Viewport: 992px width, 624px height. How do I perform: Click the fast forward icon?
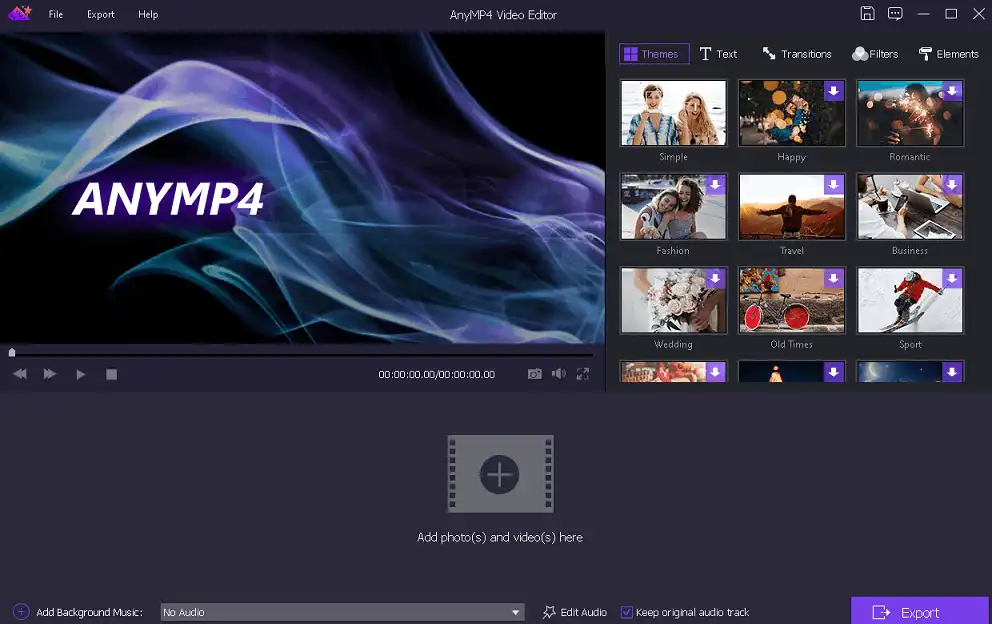click(x=50, y=374)
